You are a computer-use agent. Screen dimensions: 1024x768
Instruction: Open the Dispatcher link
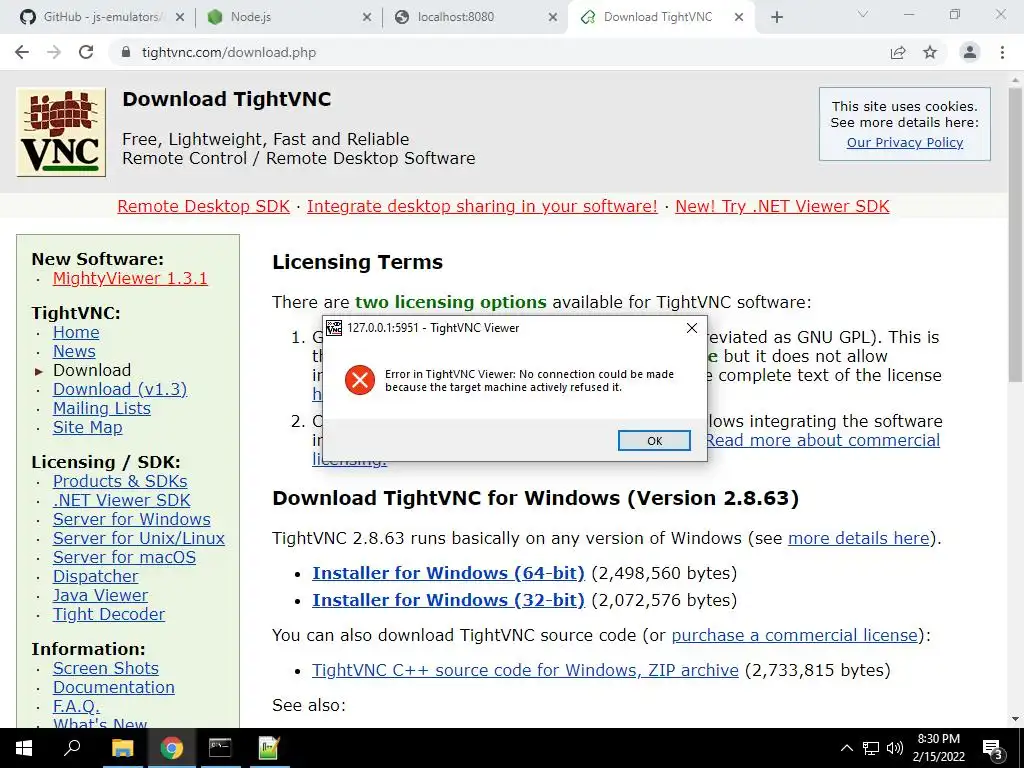(95, 576)
